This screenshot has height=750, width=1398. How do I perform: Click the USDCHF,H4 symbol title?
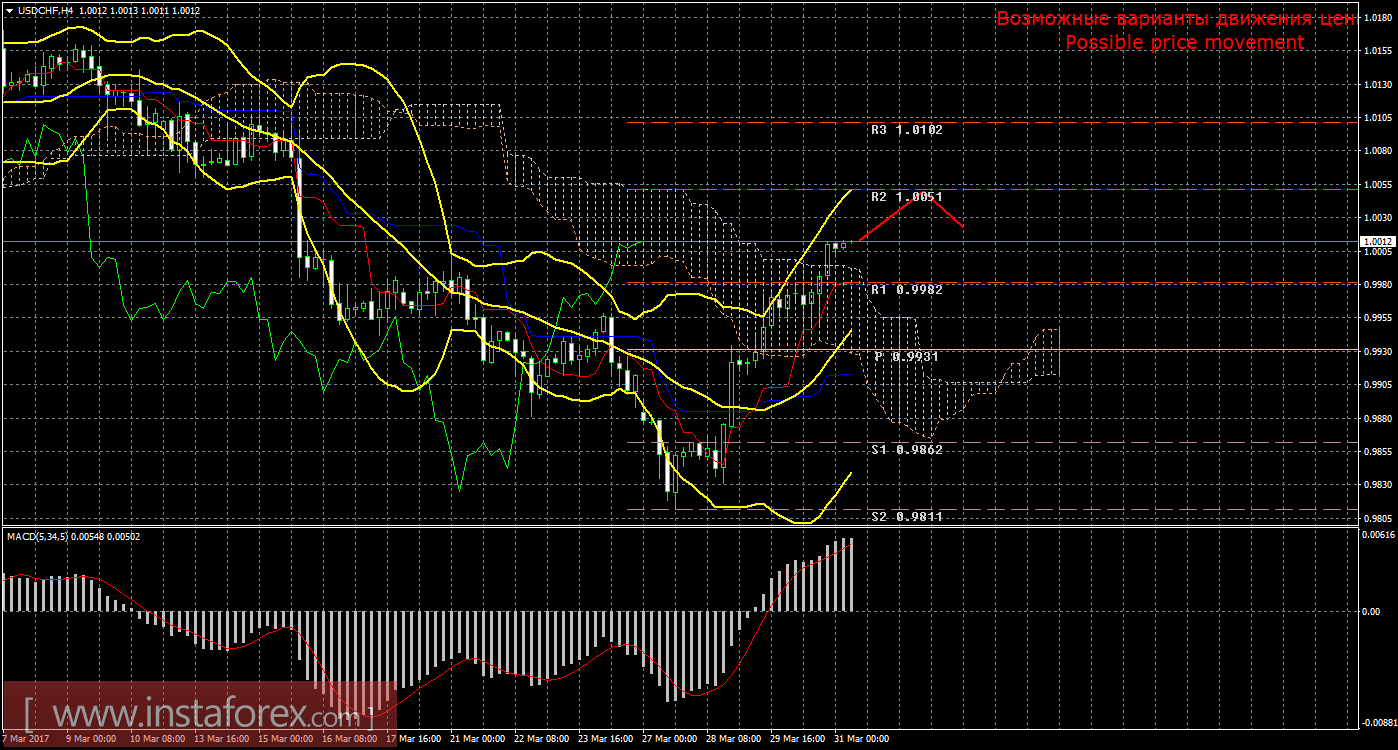tap(45, 10)
